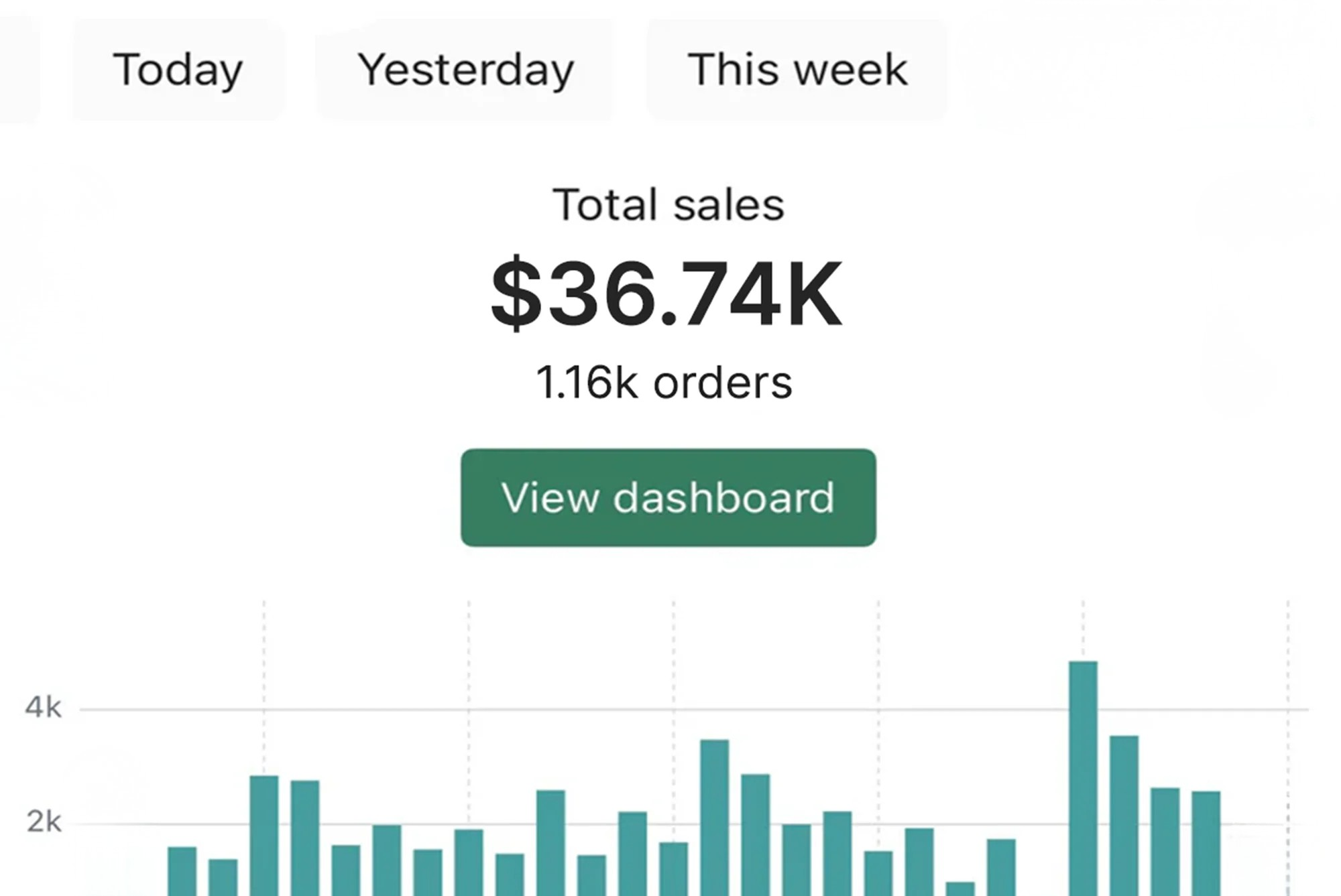The width and height of the screenshot is (1341, 896).
Task: Select the Today tab
Action: [178, 70]
